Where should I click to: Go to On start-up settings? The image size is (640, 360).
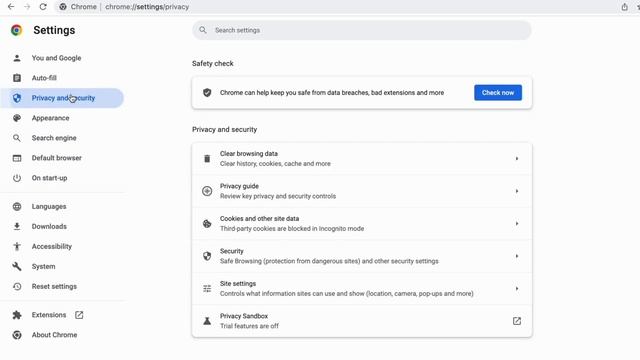(49, 178)
